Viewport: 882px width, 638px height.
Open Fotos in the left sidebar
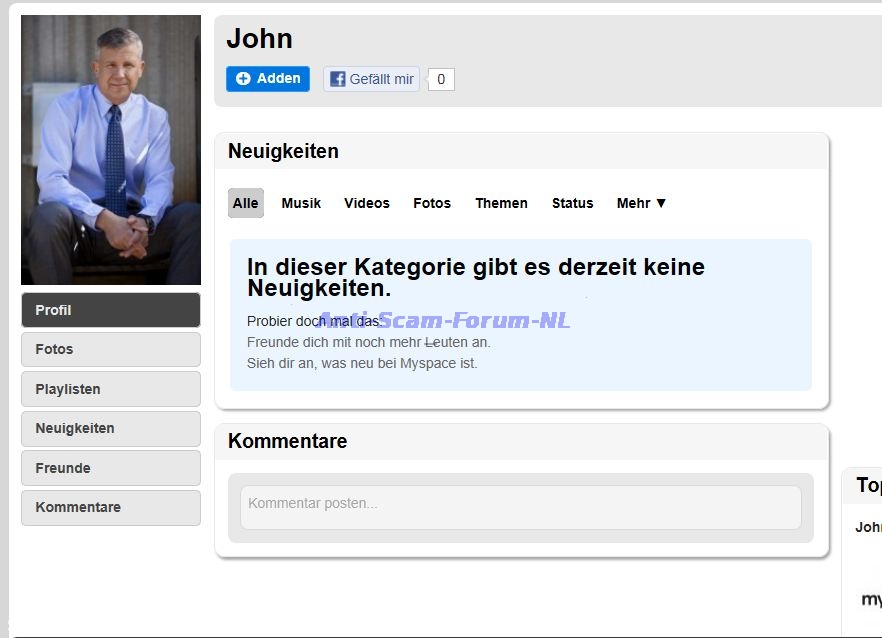tap(111, 349)
